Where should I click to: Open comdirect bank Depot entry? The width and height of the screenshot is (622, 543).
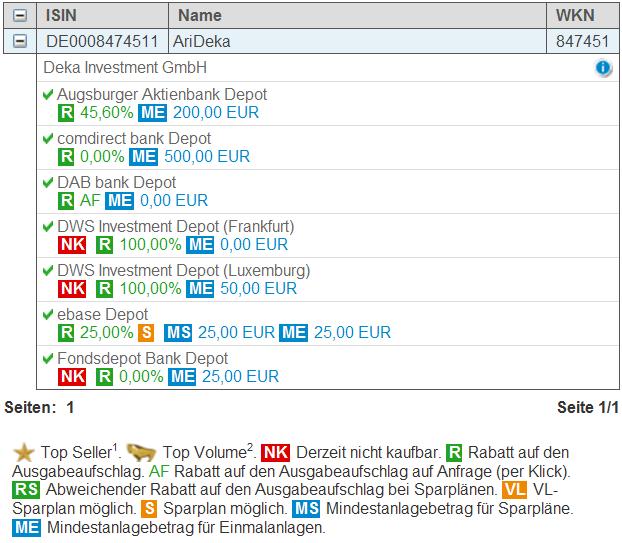(134, 139)
